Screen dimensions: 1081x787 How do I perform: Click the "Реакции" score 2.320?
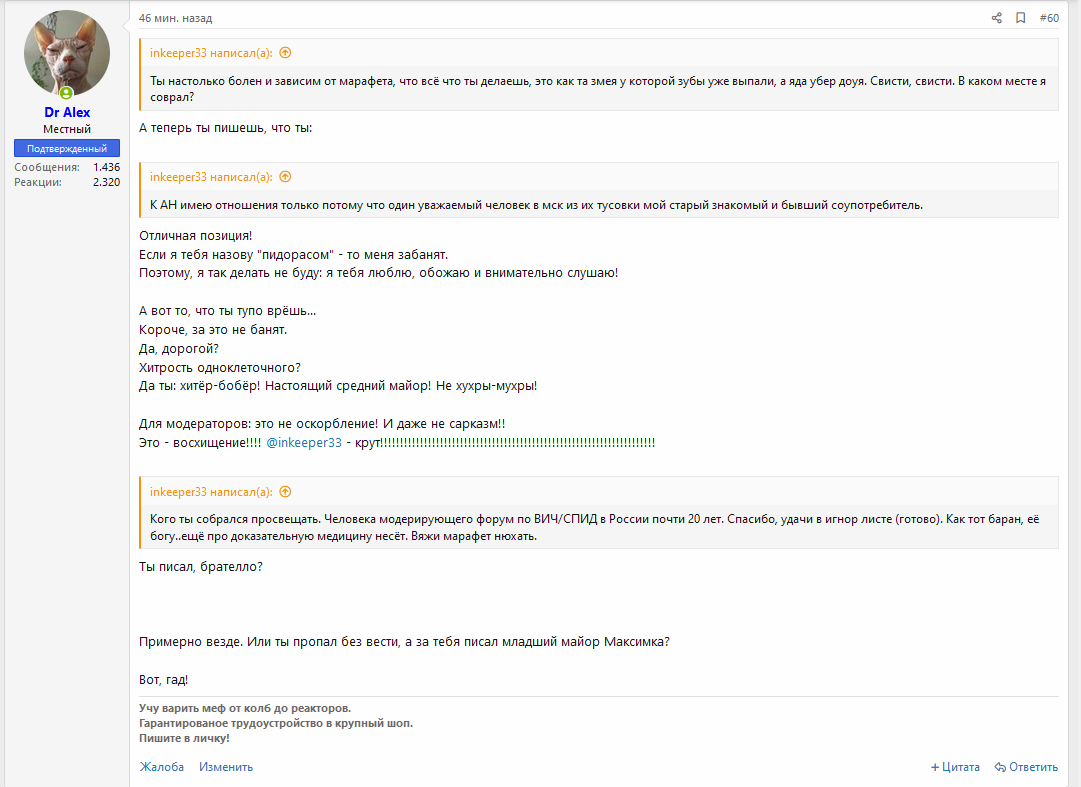tap(106, 182)
